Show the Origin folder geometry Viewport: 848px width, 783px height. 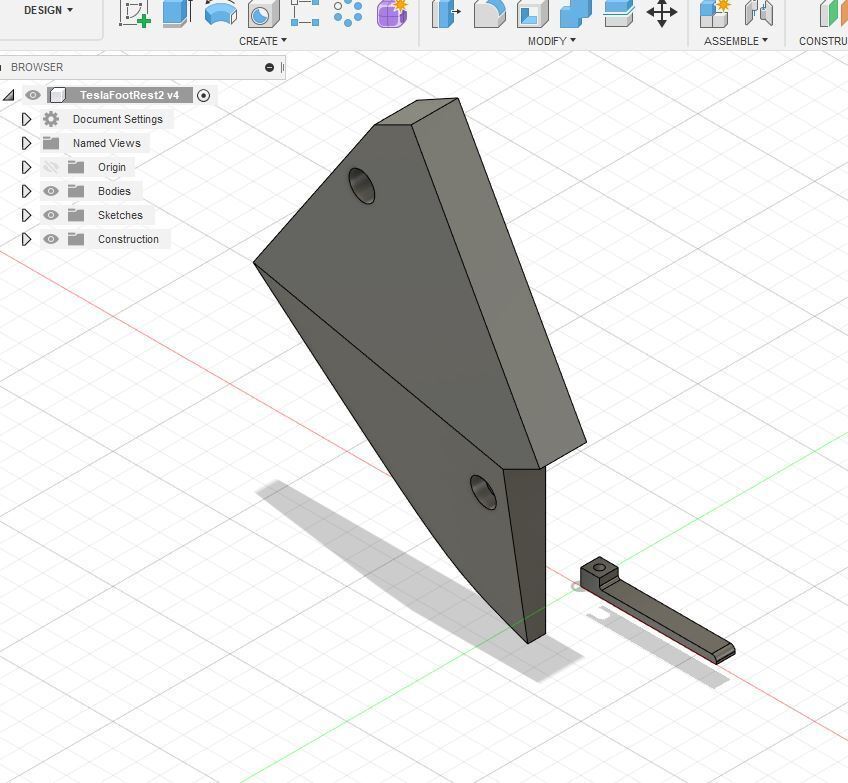[x=51, y=167]
